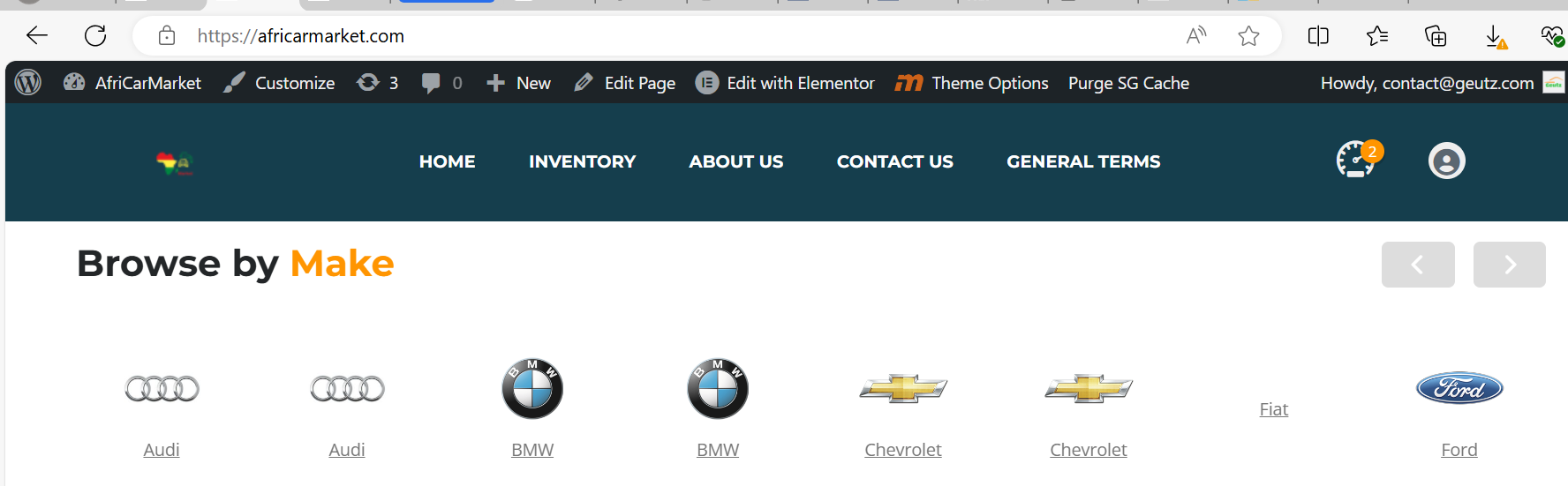The width and height of the screenshot is (1568, 486).
Task: Click Edit with Elementor
Action: (x=785, y=83)
